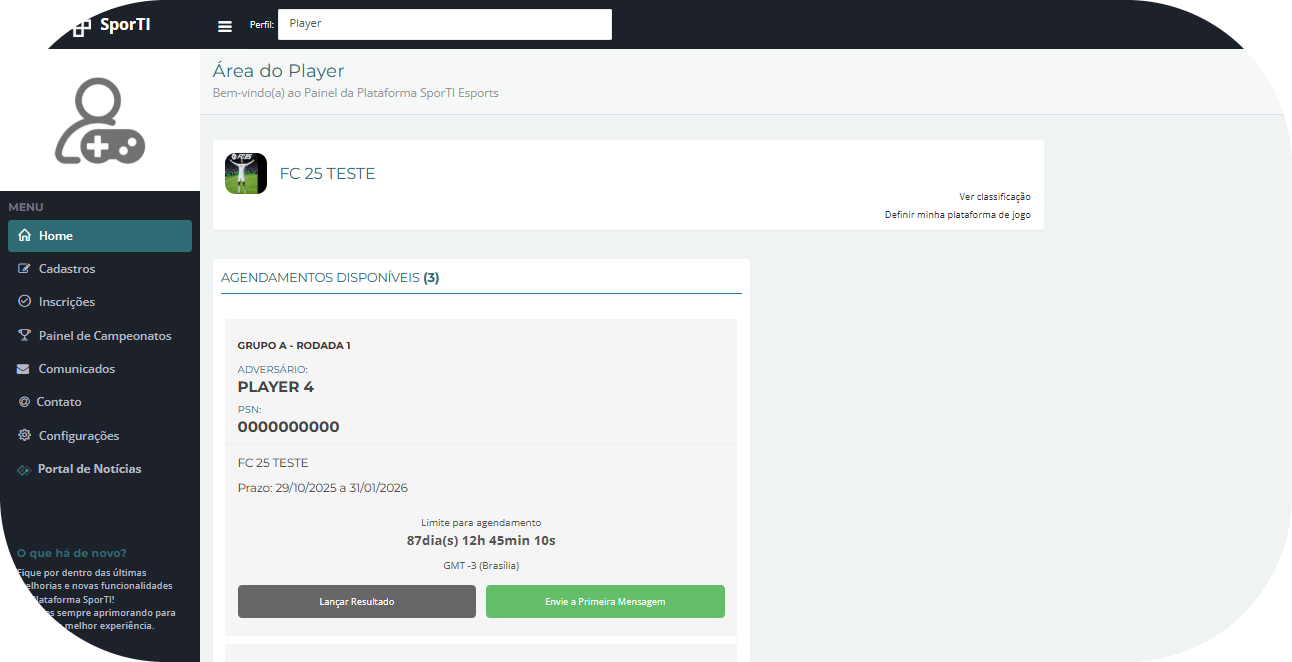Click Ver classificação link
The image size is (1292, 662).
[x=994, y=197]
